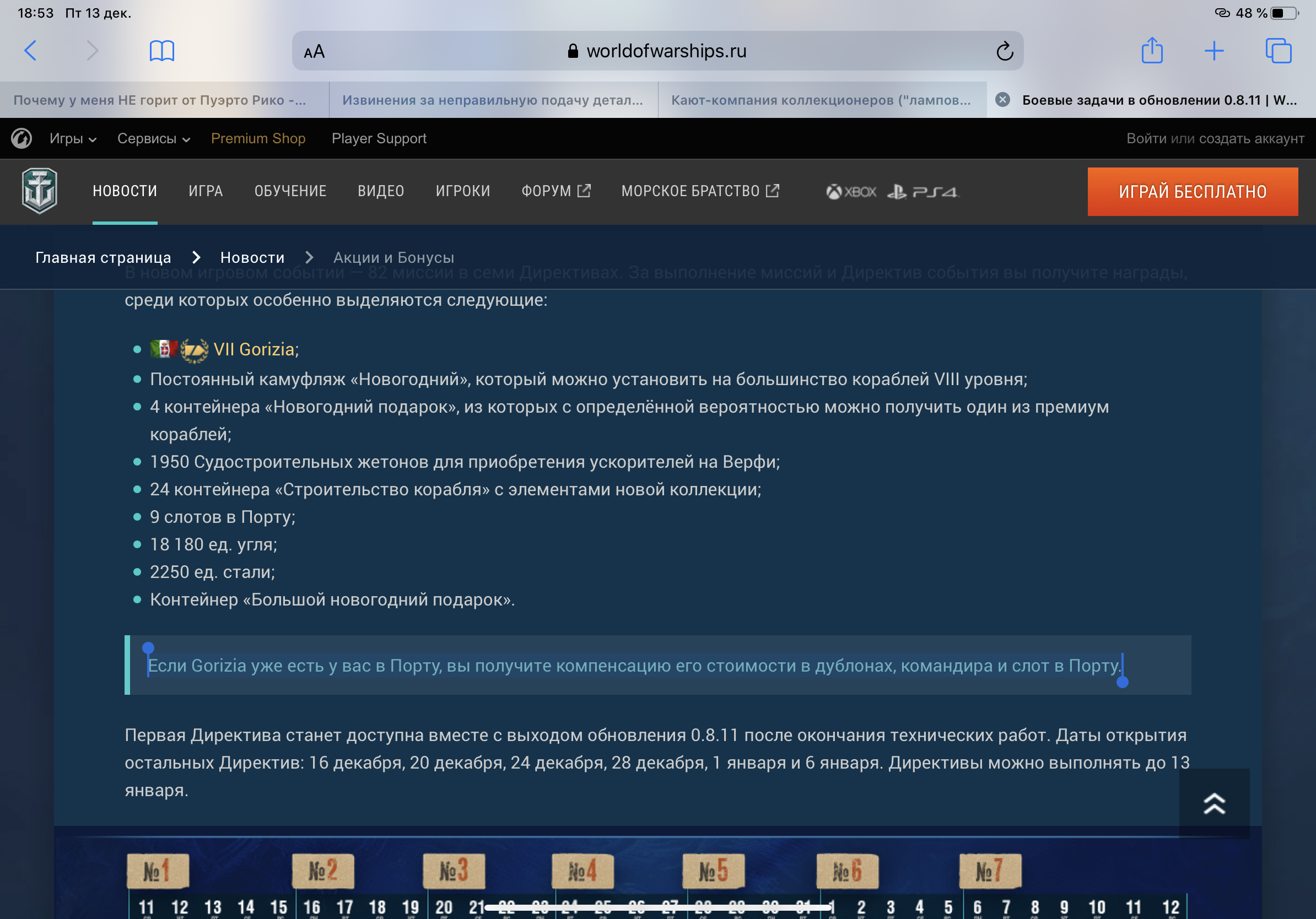The width and height of the screenshot is (1316, 919).
Task: Tap the scroll-to-top double chevron button
Action: (x=1214, y=803)
